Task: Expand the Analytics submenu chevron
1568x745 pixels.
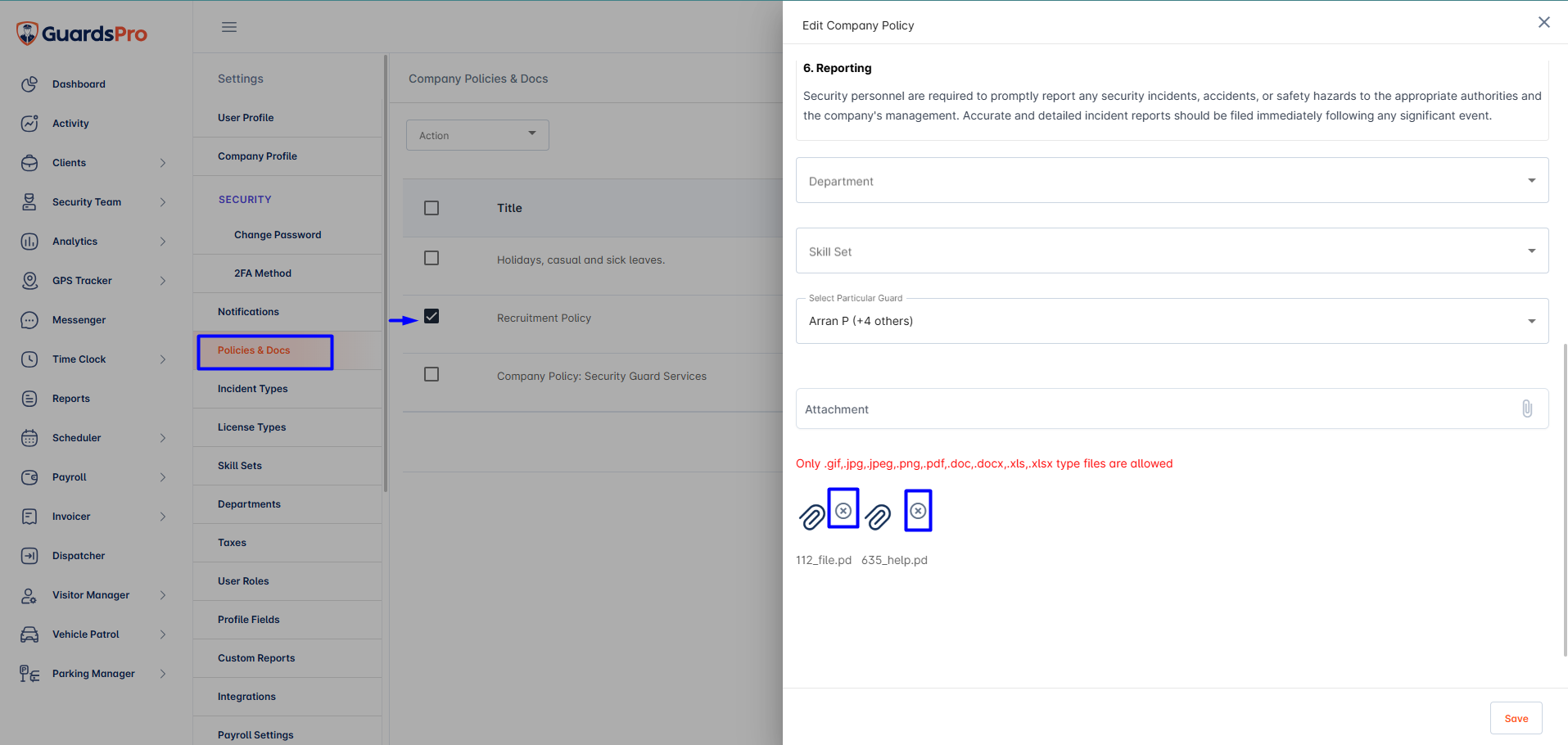Action: [x=163, y=242]
